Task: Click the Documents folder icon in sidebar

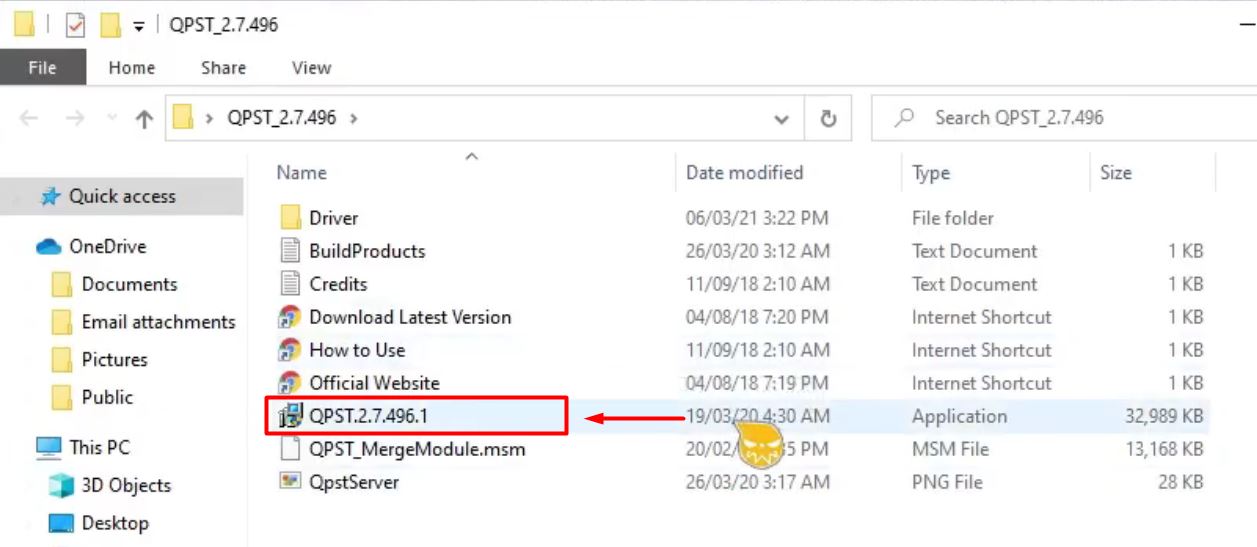Action: [x=62, y=285]
